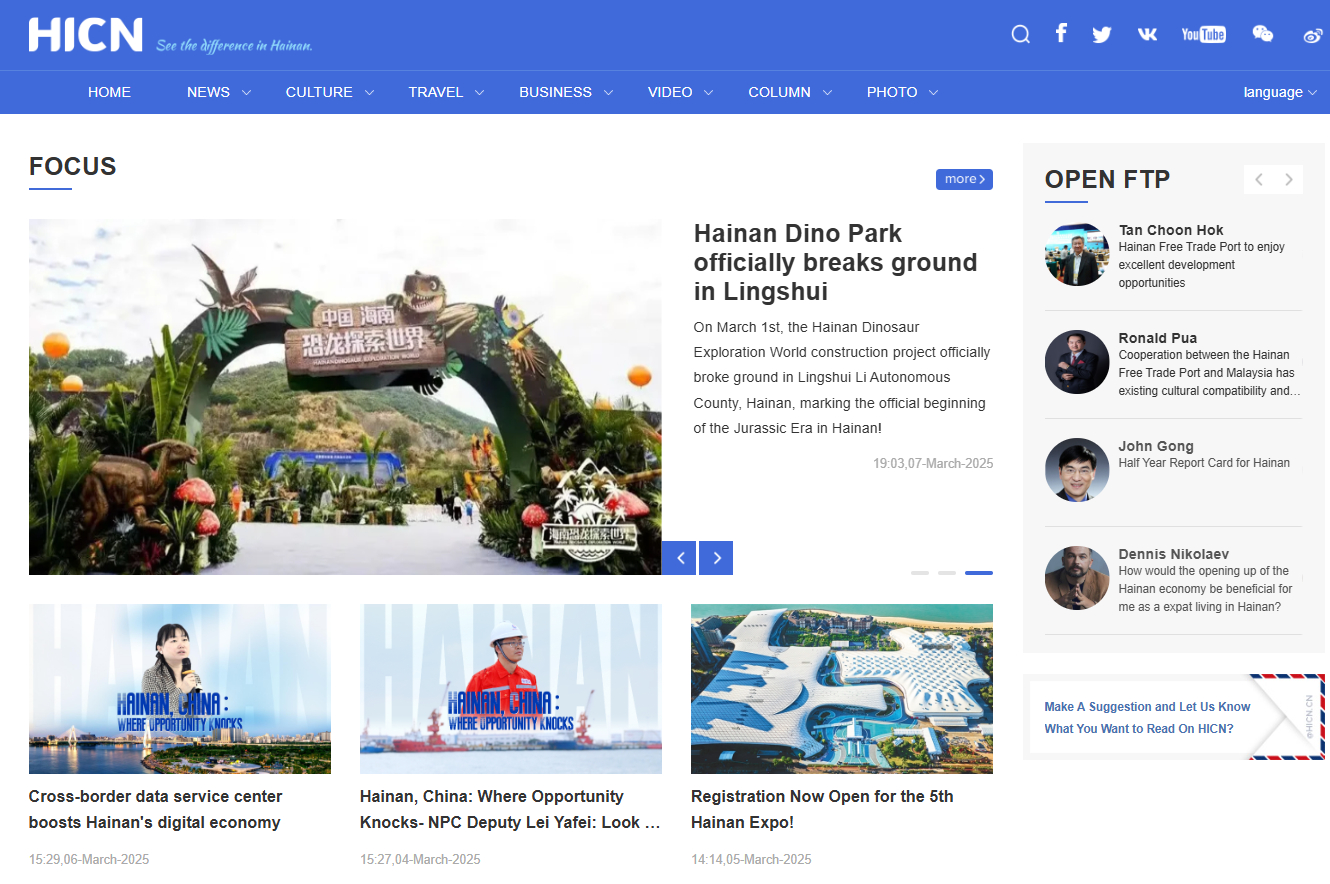Go to the HOME menu item
The width and height of the screenshot is (1330, 884).
pyautogui.click(x=109, y=92)
